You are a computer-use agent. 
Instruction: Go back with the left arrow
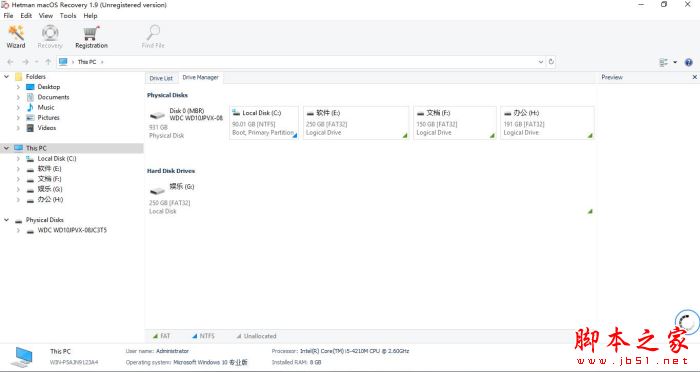[x=10, y=62]
